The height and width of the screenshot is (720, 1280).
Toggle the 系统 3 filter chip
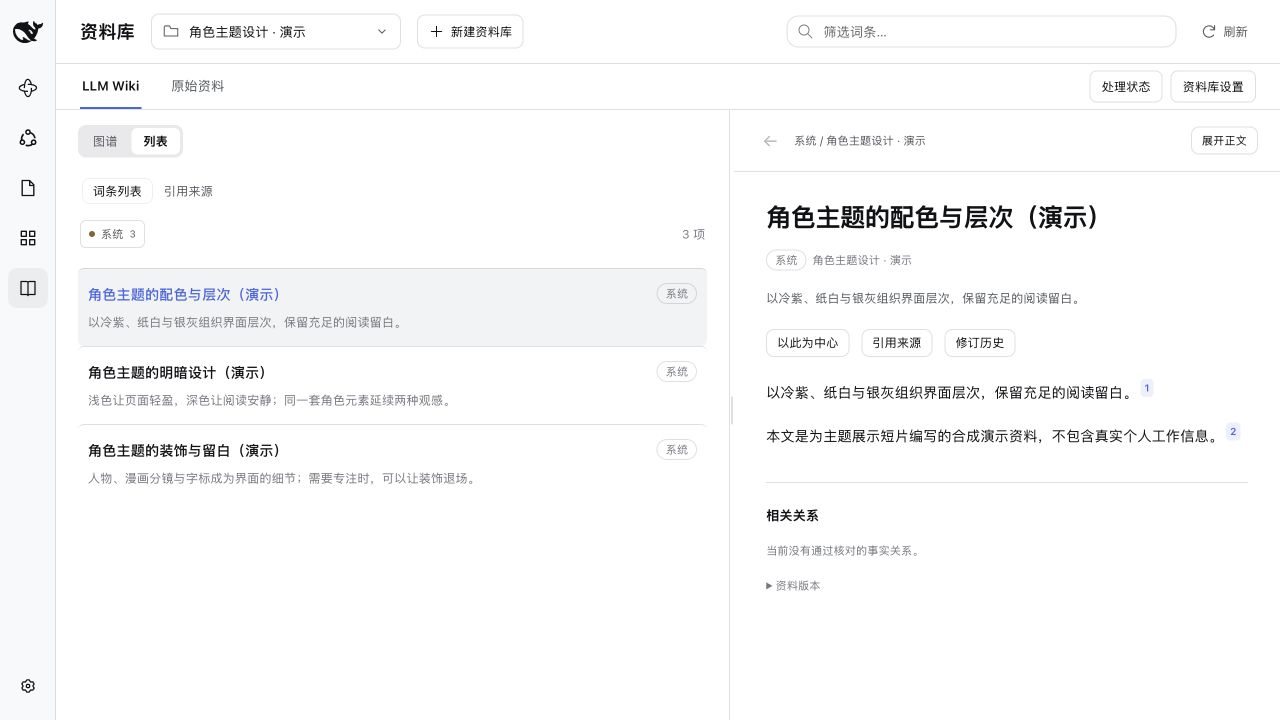(x=112, y=234)
